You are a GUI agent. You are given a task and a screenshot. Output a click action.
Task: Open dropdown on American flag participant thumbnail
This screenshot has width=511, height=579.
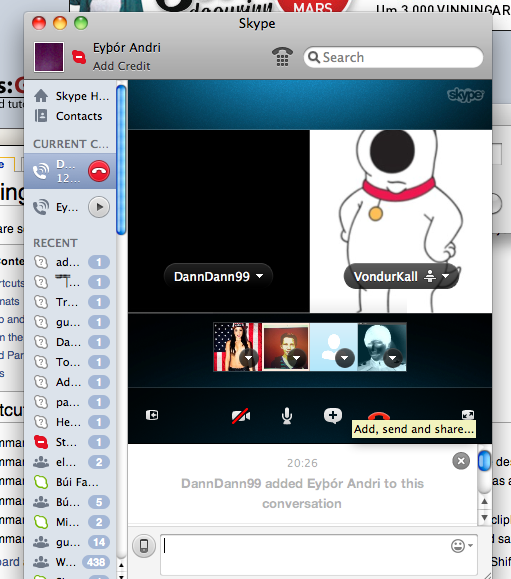coord(248,358)
